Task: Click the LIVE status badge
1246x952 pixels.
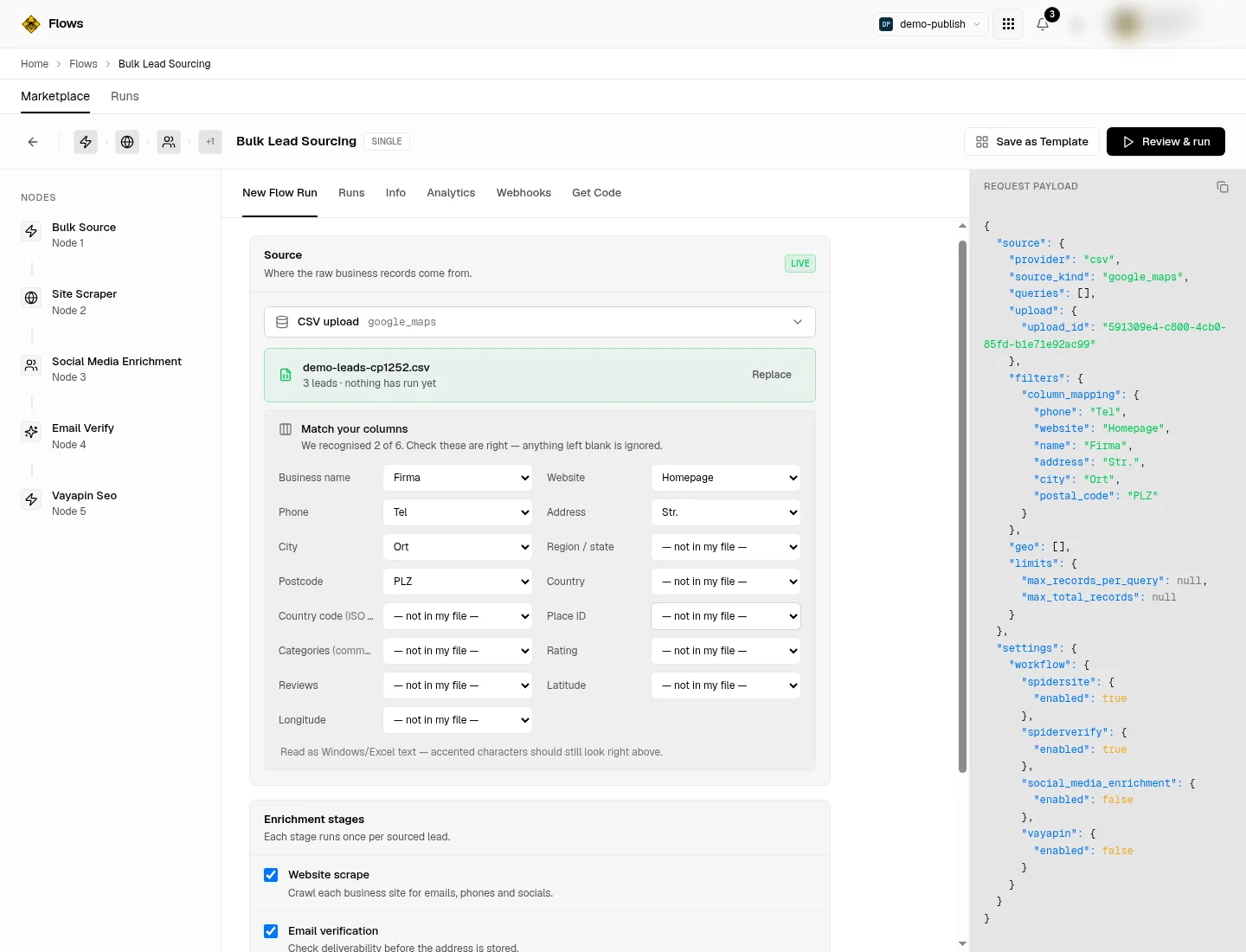Action: tap(800, 264)
